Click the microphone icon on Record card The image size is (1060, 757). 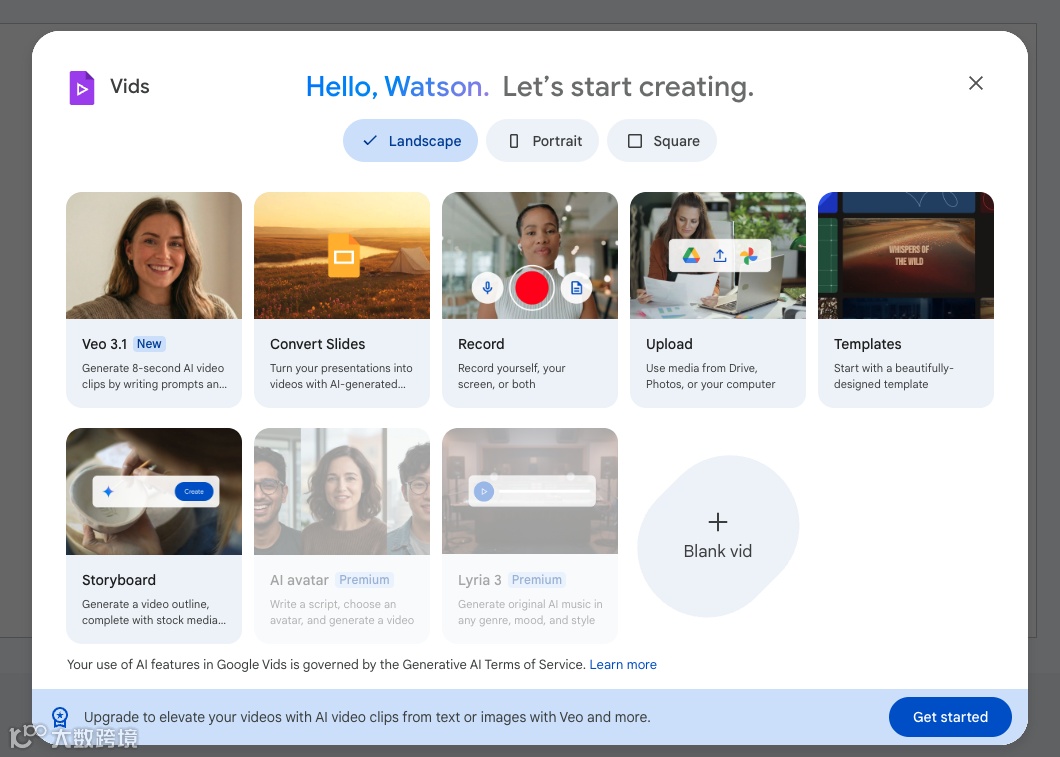(x=487, y=287)
